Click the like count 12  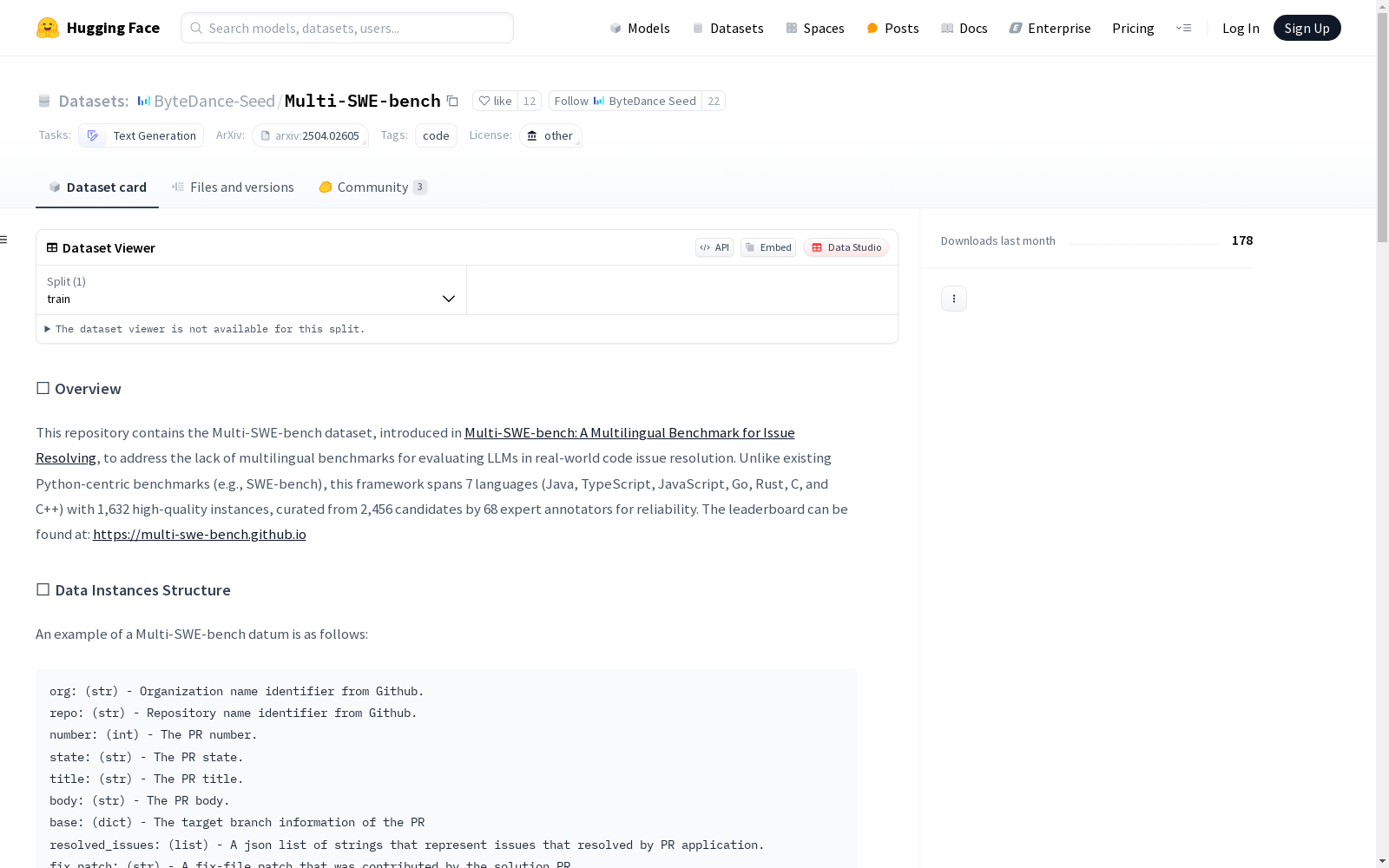(530, 101)
